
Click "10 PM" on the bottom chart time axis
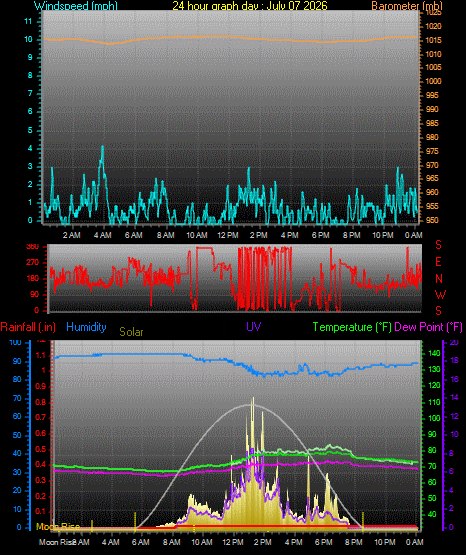click(385, 542)
